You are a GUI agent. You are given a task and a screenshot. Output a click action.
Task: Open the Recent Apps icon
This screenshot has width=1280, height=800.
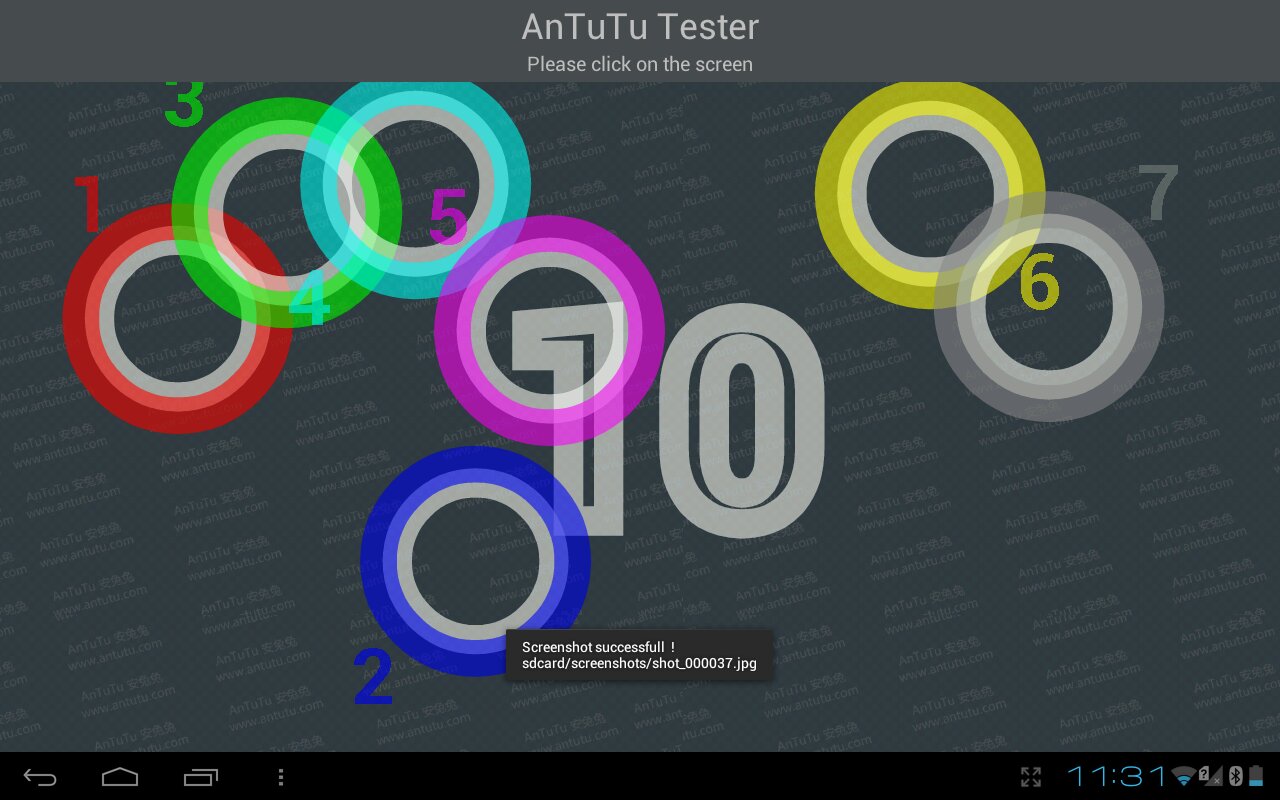coord(200,777)
